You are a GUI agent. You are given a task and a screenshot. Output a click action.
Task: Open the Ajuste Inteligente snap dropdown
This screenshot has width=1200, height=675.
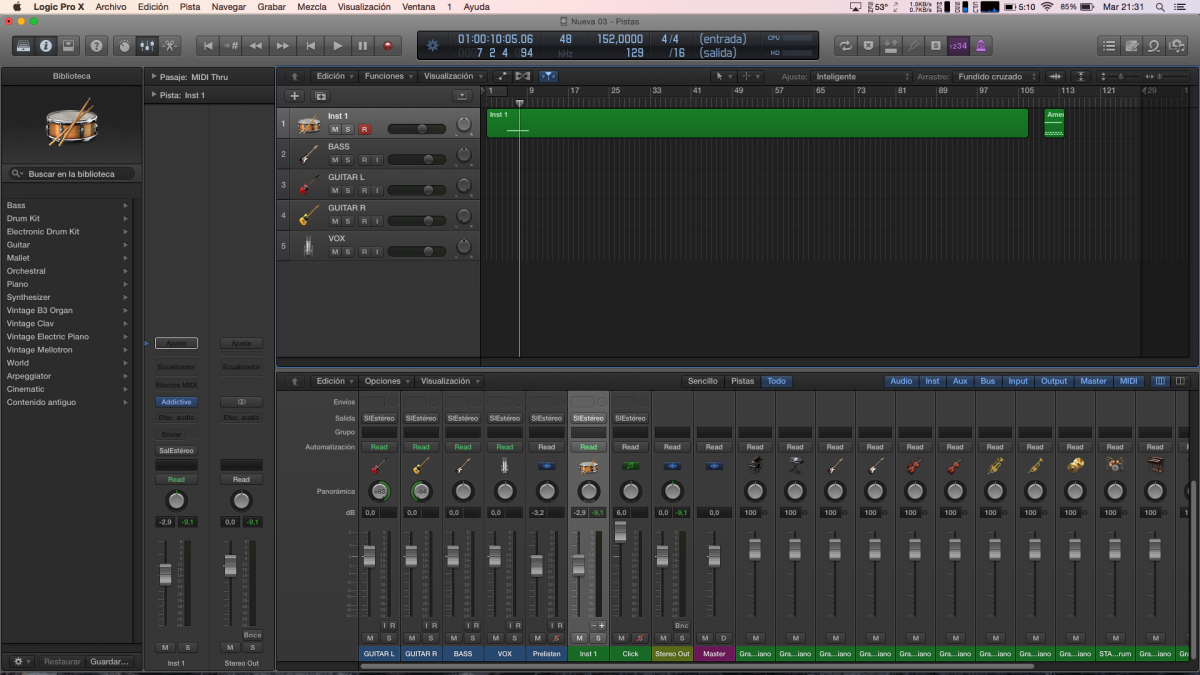click(x=860, y=76)
